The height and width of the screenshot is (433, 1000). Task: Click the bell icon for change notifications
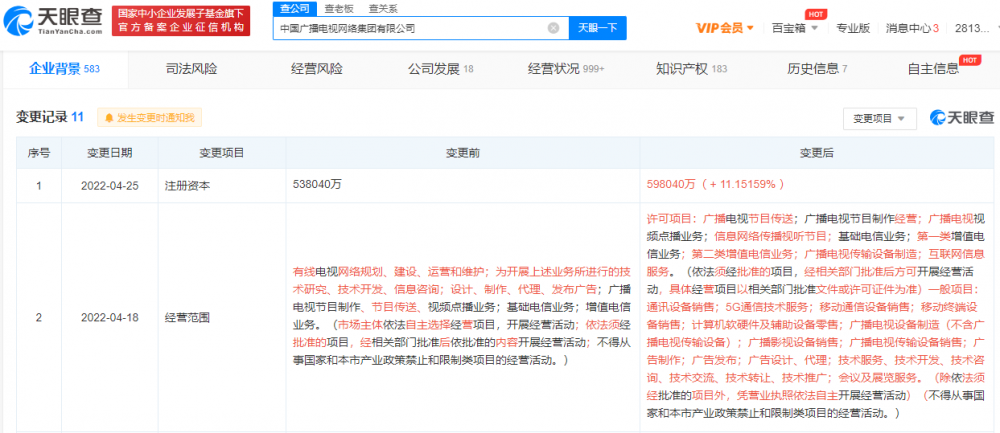tap(108, 118)
